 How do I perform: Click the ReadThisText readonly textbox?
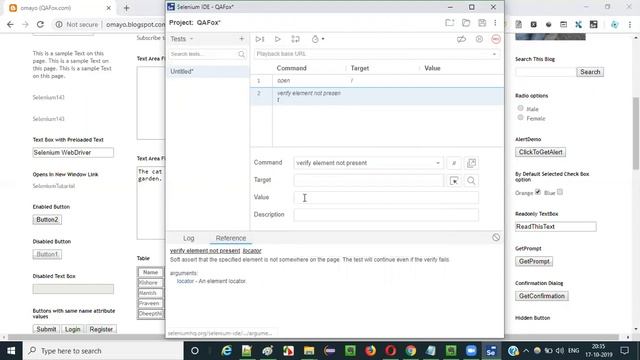[x=556, y=227]
